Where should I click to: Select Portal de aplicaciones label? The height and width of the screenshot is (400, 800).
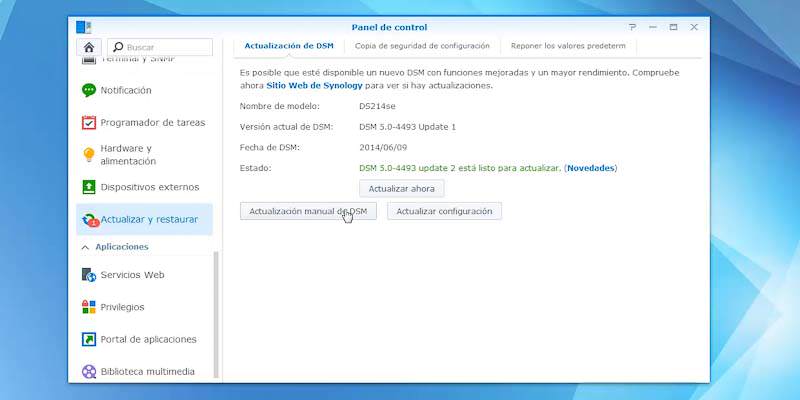pyautogui.click(x=148, y=339)
